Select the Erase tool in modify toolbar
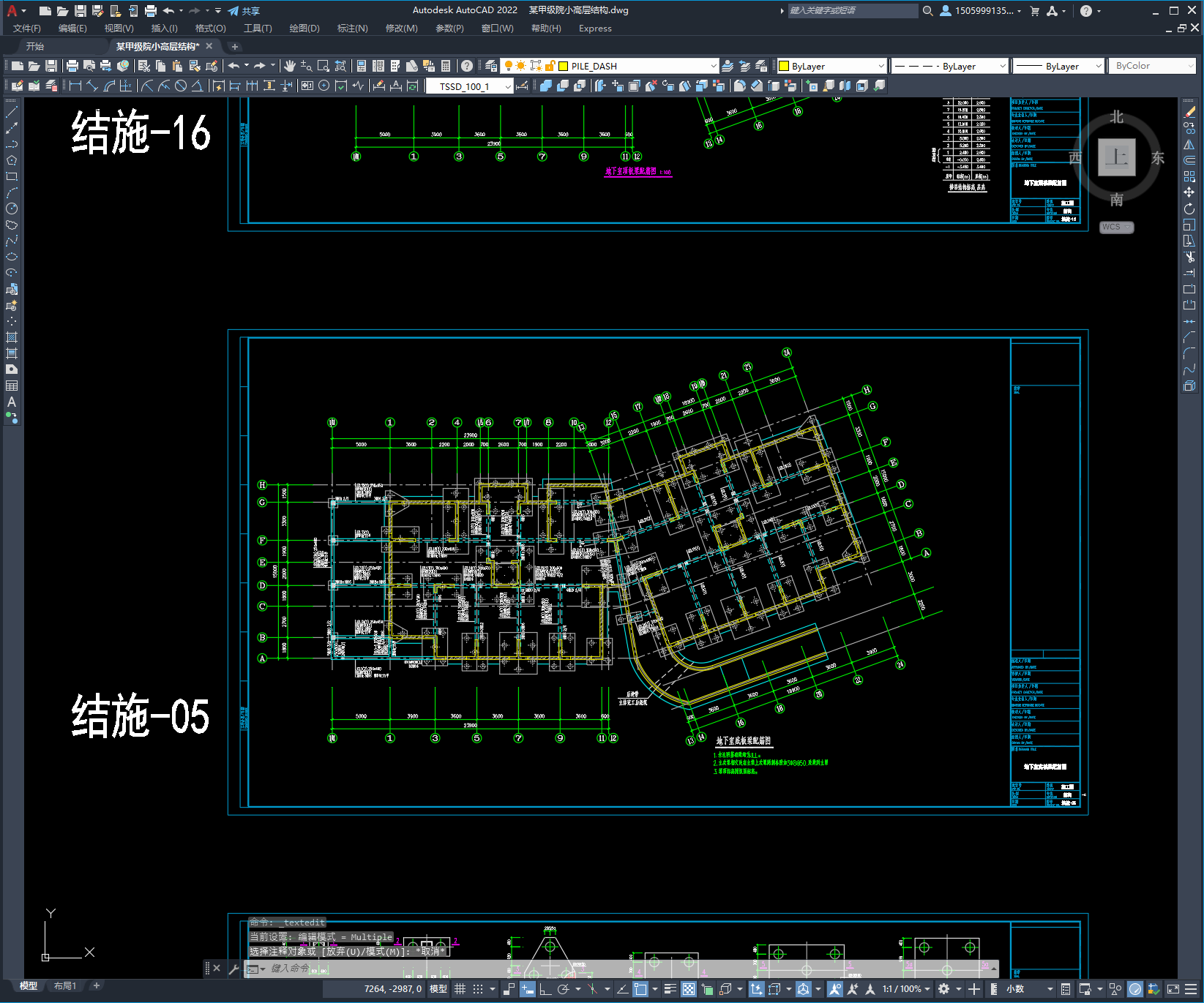 pos(1189,112)
